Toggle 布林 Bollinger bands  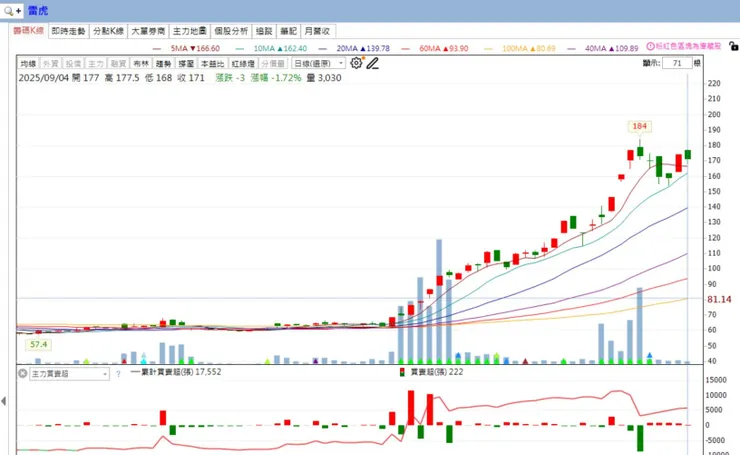[141, 63]
